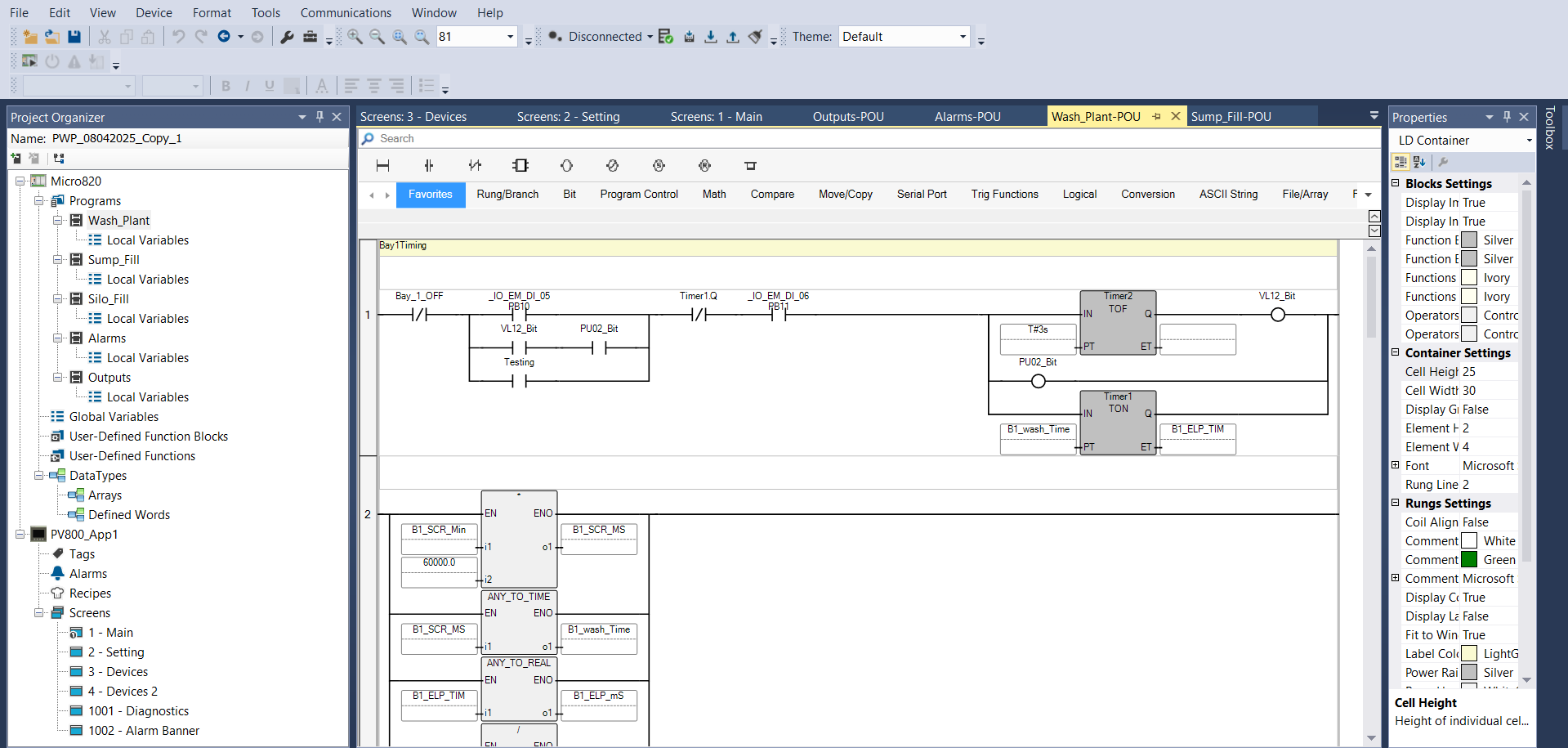Screen dimensions: 1568x748
Task: Click the Zoom In magnifier icon
Action: click(355, 37)
